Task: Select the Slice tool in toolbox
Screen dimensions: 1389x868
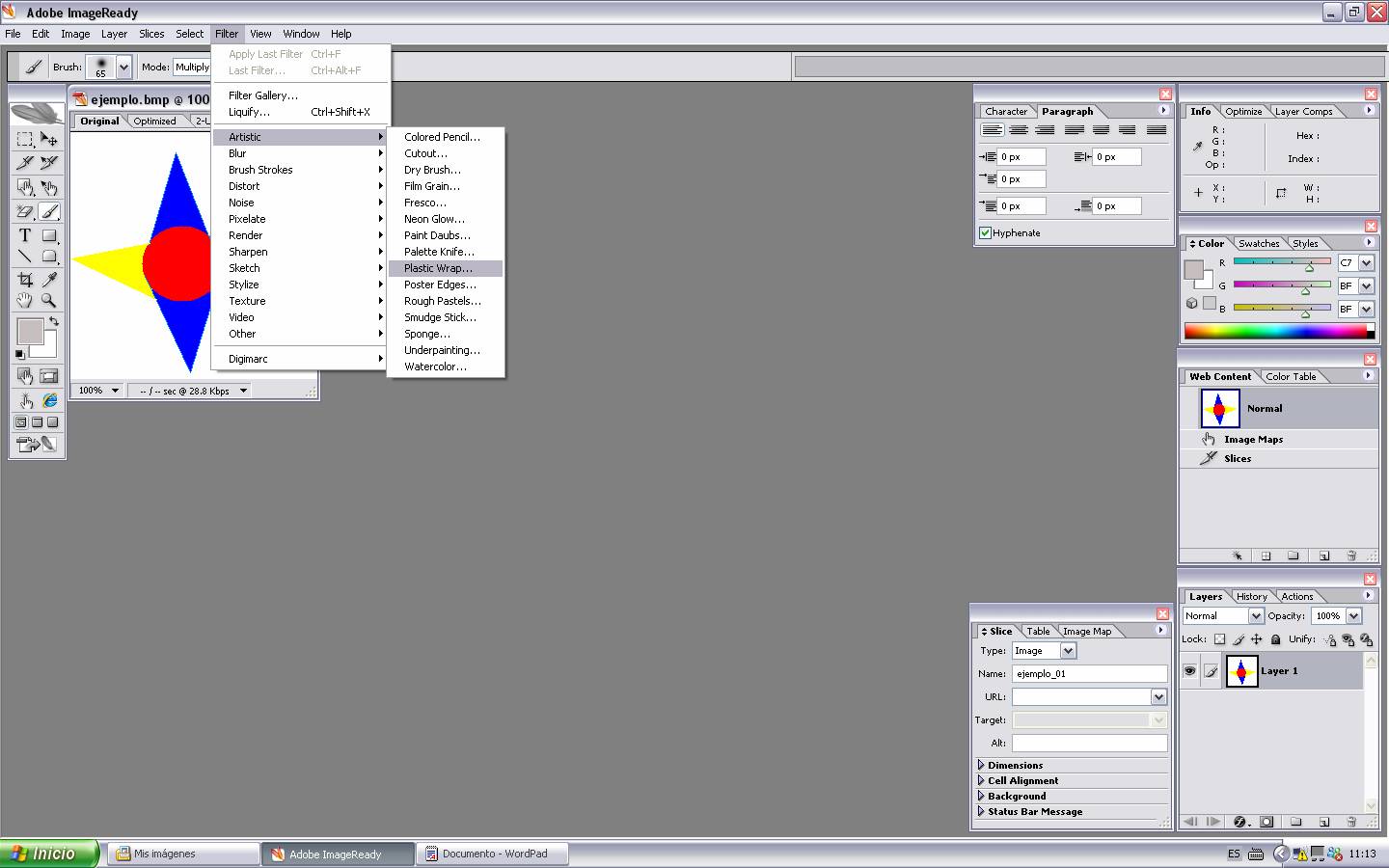Action: (x=25, y=163)
